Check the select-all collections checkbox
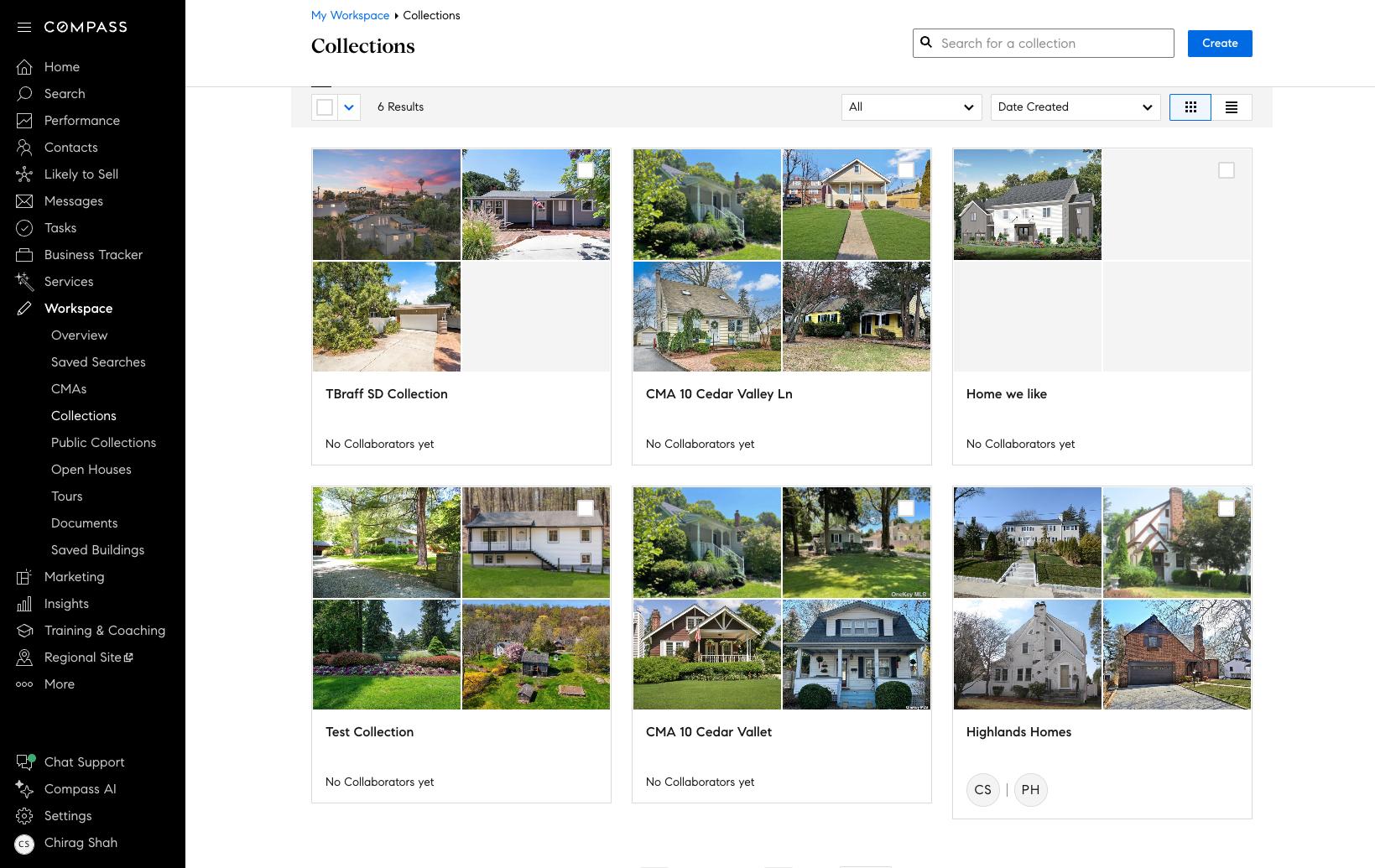The width and height of the screenshot is (1375, 868). tap(325, 107)
